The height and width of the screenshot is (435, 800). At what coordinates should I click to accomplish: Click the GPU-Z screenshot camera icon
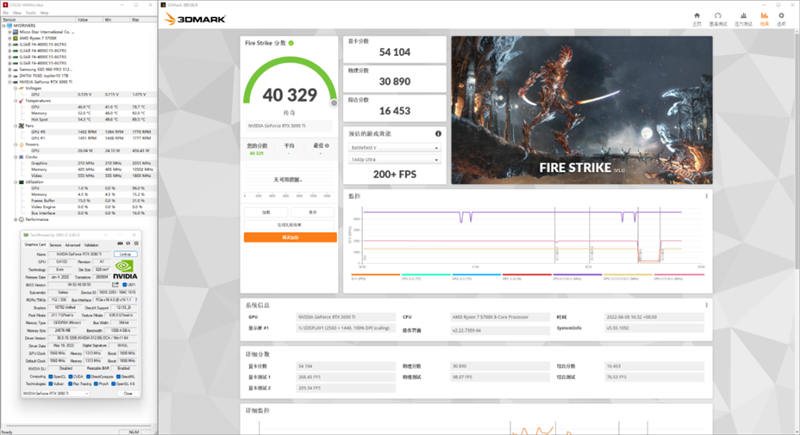tap(120, 243)
